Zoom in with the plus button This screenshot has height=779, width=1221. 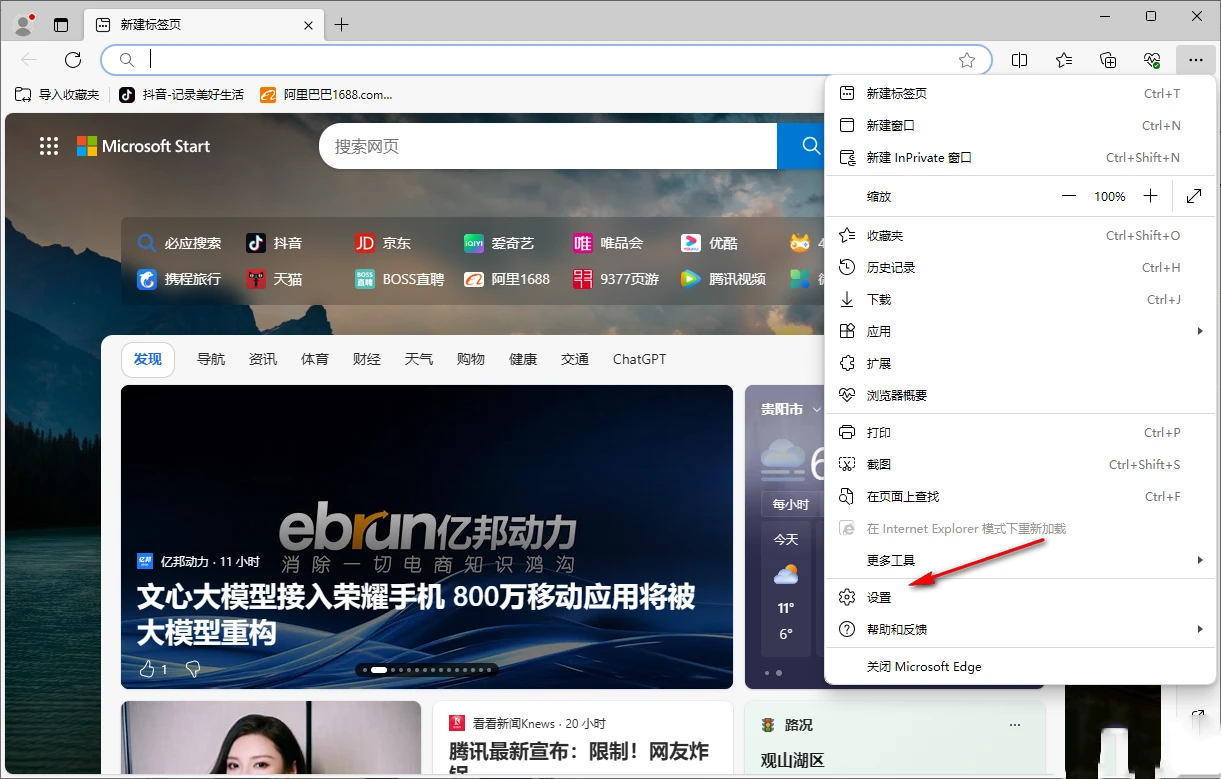coord(1151,196)
